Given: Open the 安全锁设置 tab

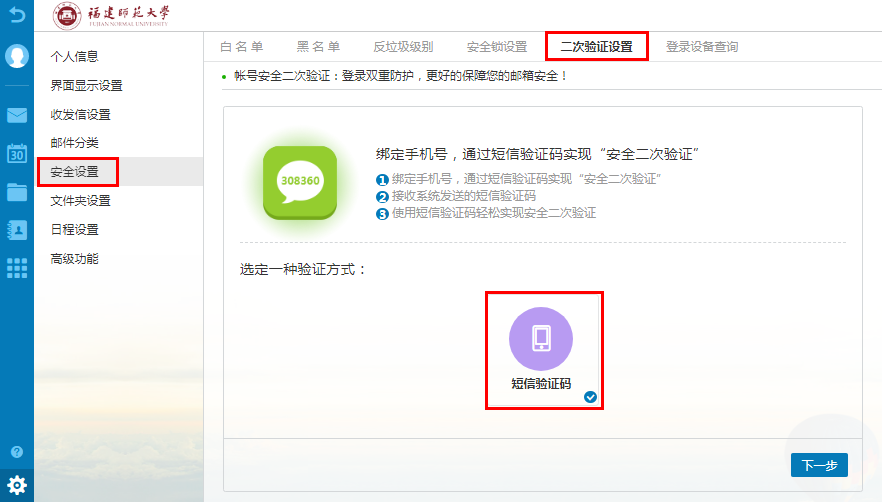Looking at the screenshot, I should pos(497,47).
